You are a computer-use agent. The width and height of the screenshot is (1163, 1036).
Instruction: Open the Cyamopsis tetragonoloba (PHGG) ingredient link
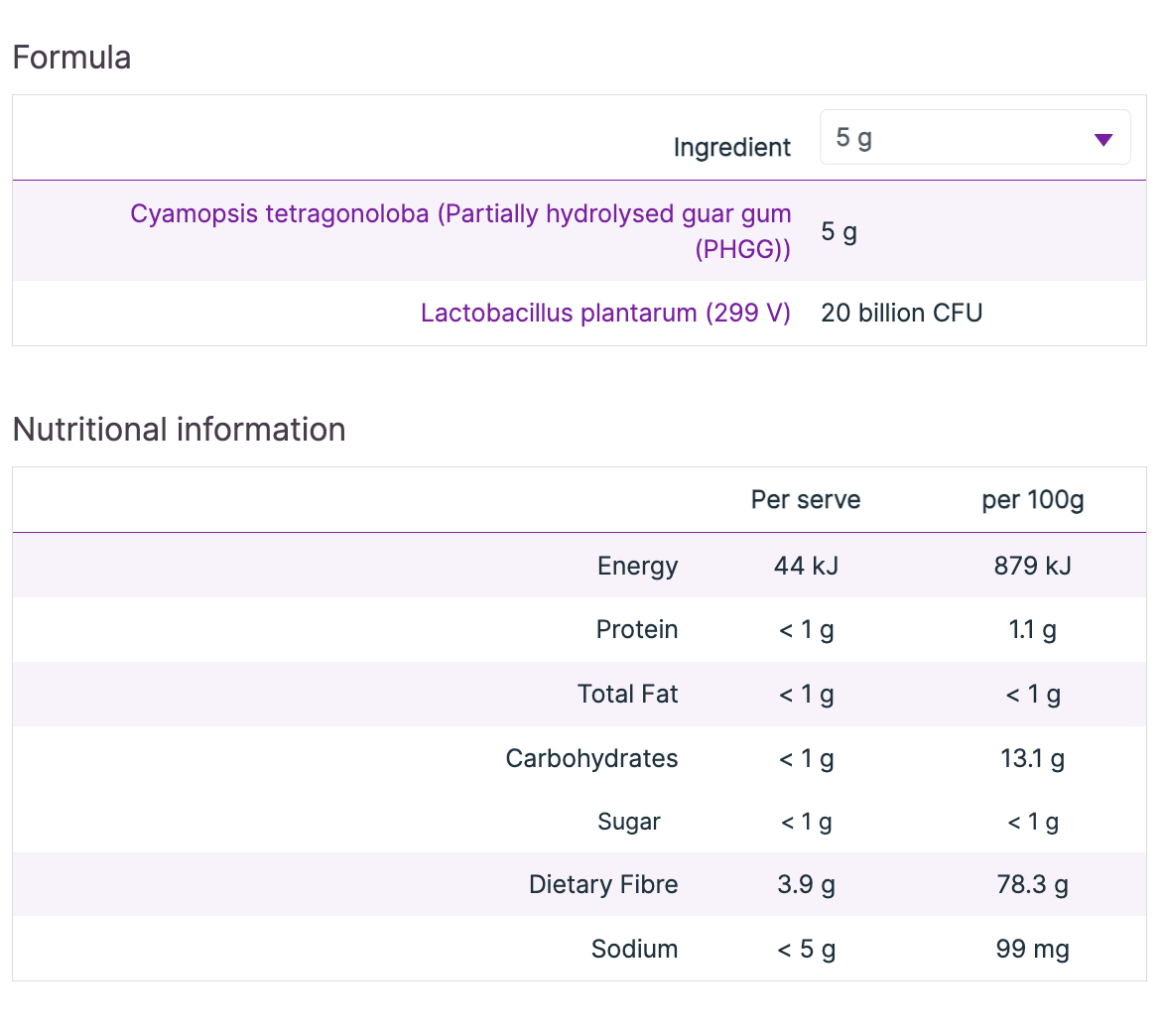click(460, 230)
